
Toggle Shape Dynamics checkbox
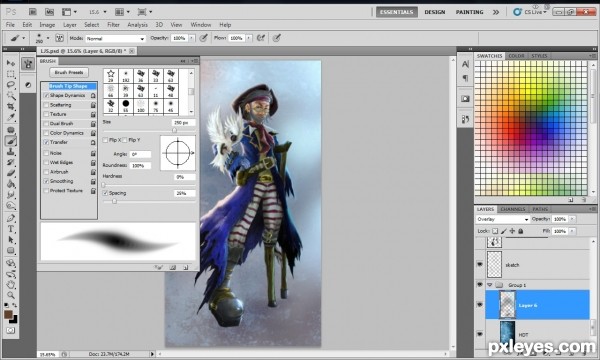coord(46,95)
